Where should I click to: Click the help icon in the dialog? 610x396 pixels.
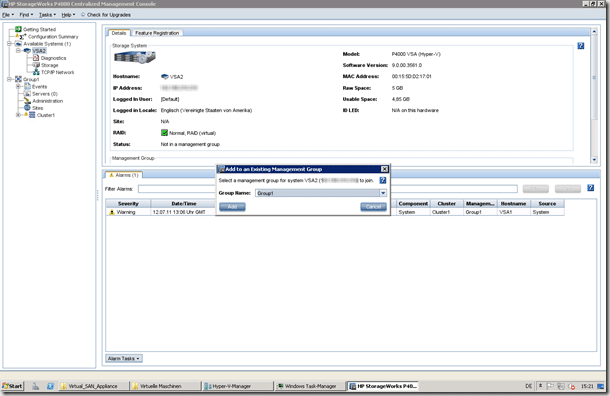pos(383,180)
